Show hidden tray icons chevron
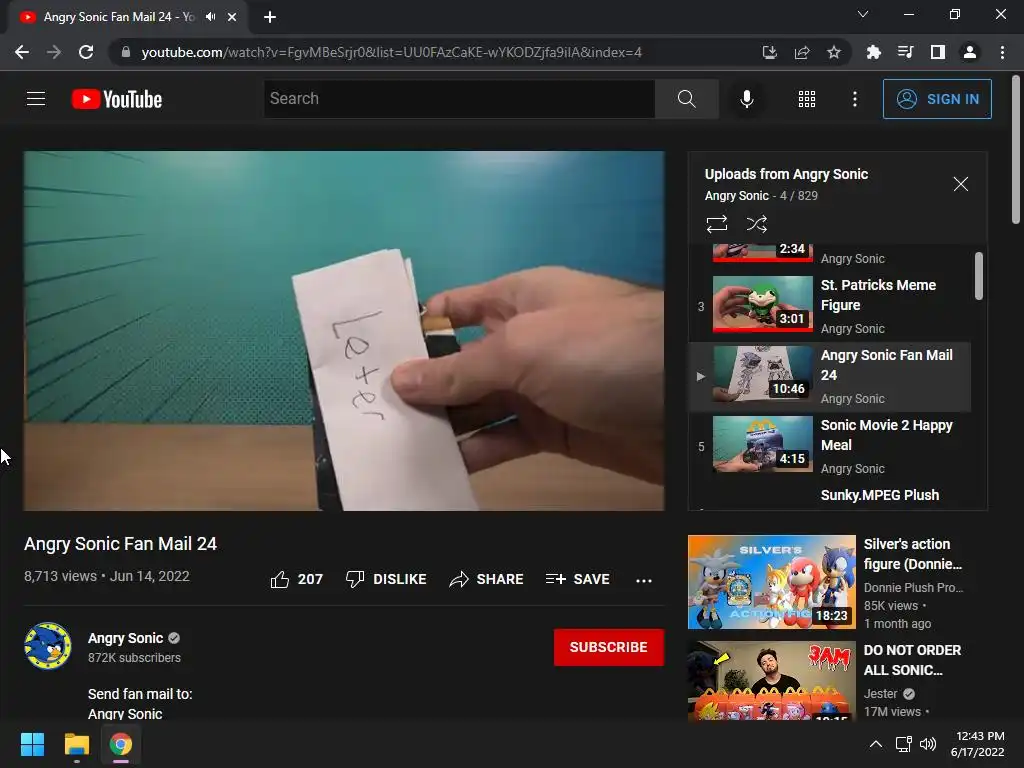Screen dimensions: 1024x768 [x=876, y=744]
